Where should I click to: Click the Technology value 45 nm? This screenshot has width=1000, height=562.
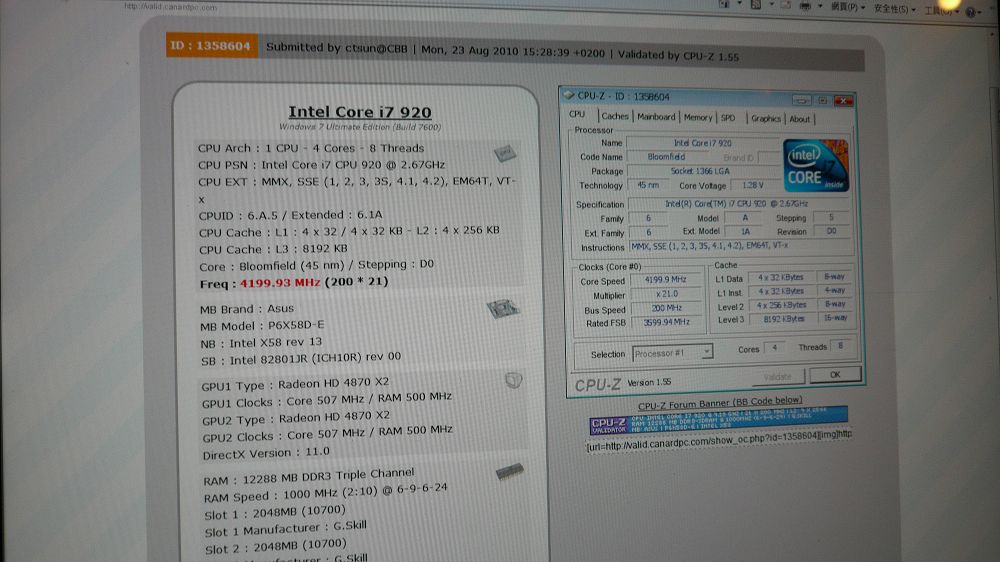point(648,185)
